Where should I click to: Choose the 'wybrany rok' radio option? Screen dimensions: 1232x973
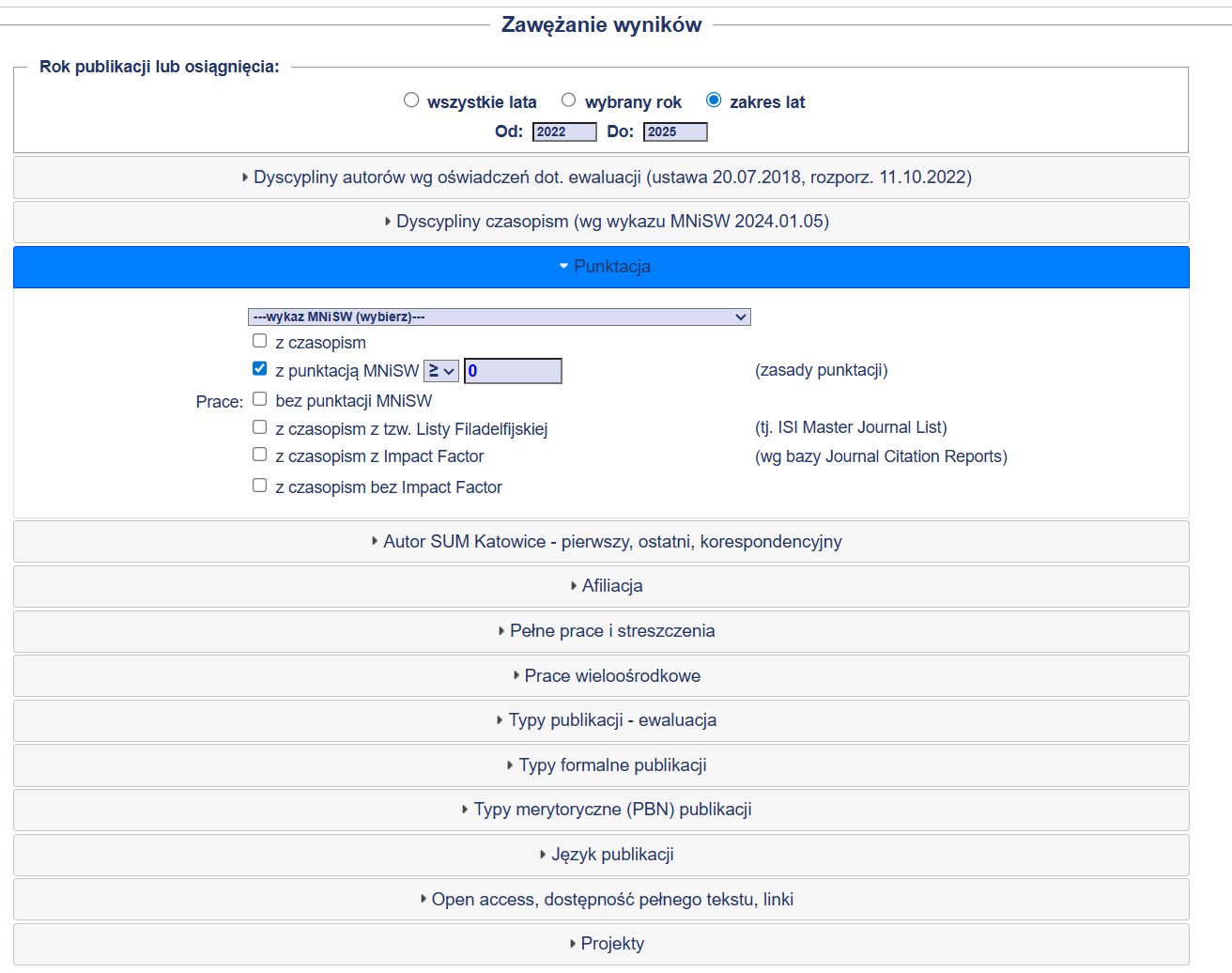[568, 100]
